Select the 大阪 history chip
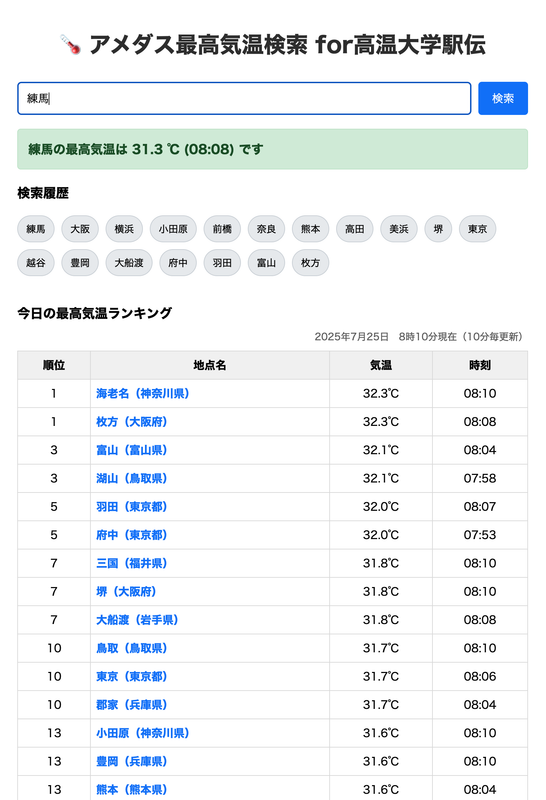Image resolution: width=546 pixels, height=800 pixels. 80,229
